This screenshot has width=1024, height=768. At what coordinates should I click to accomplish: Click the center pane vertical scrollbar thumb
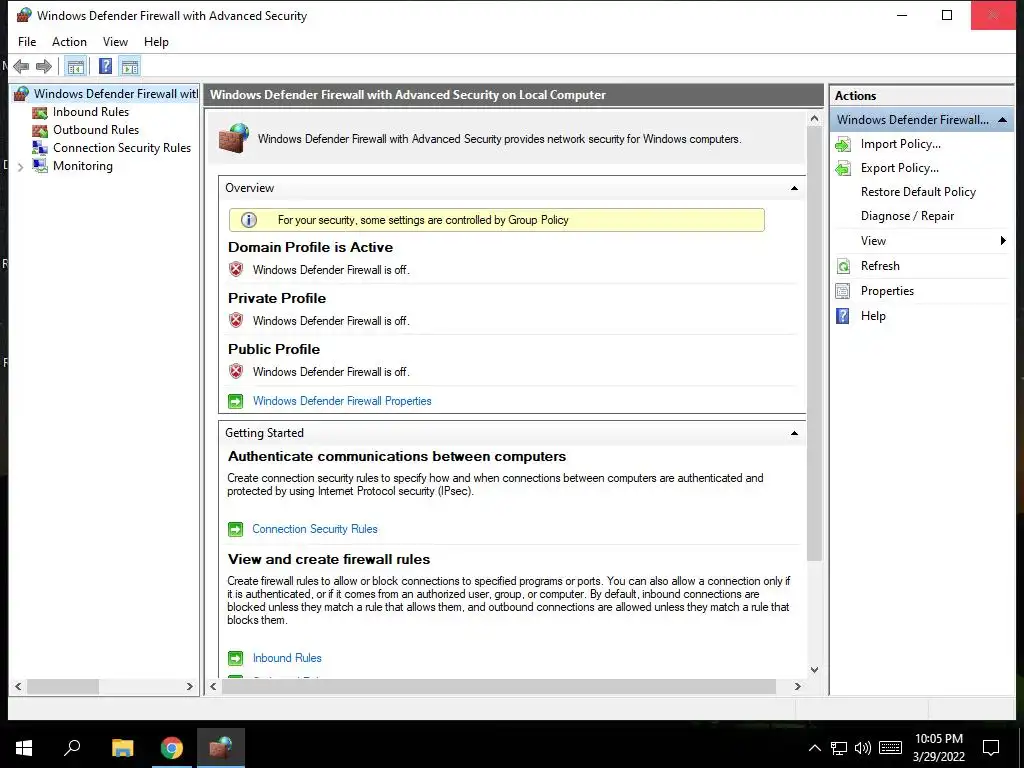(x=814, y=344)
